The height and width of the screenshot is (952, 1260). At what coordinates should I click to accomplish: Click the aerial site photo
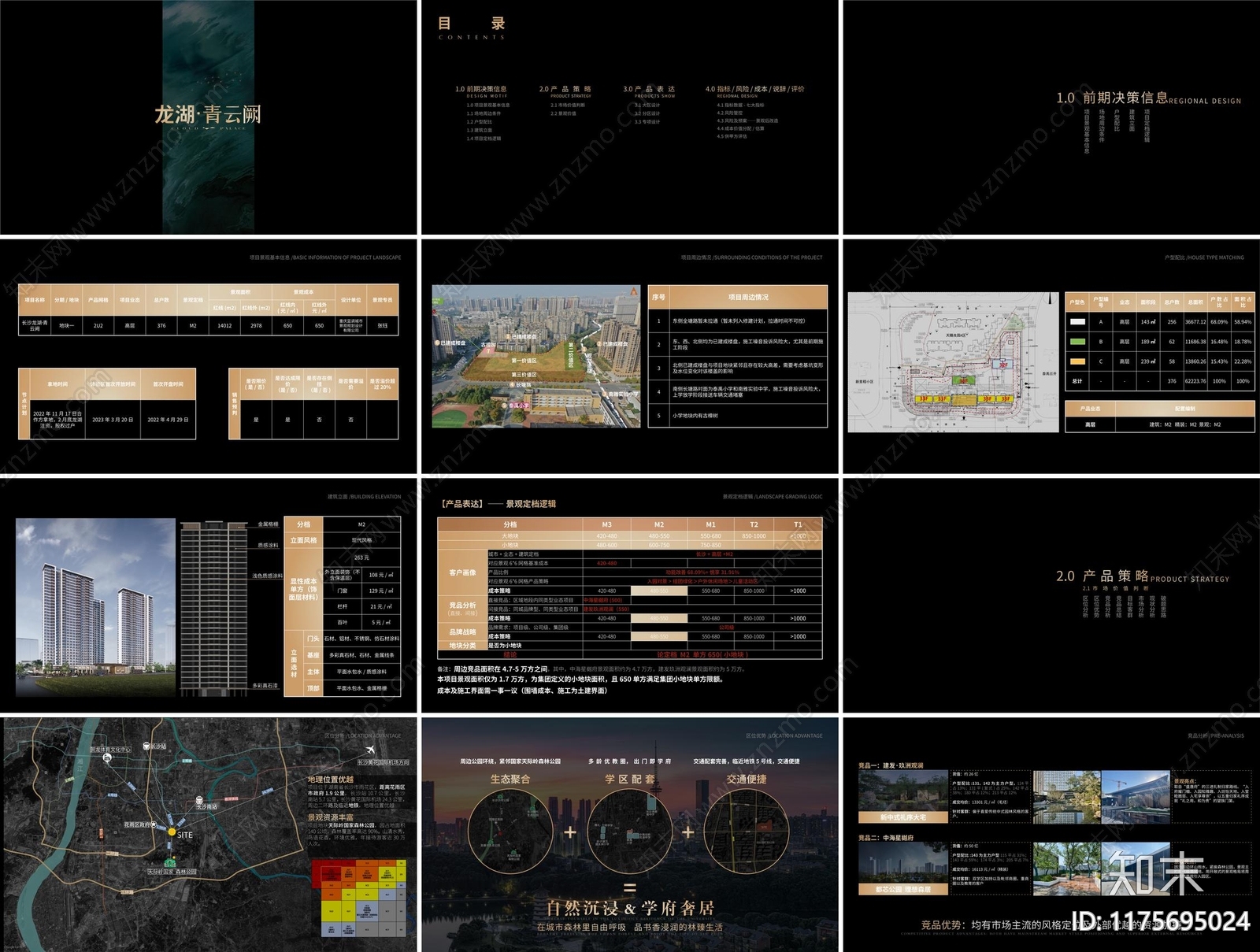[536, 356]
